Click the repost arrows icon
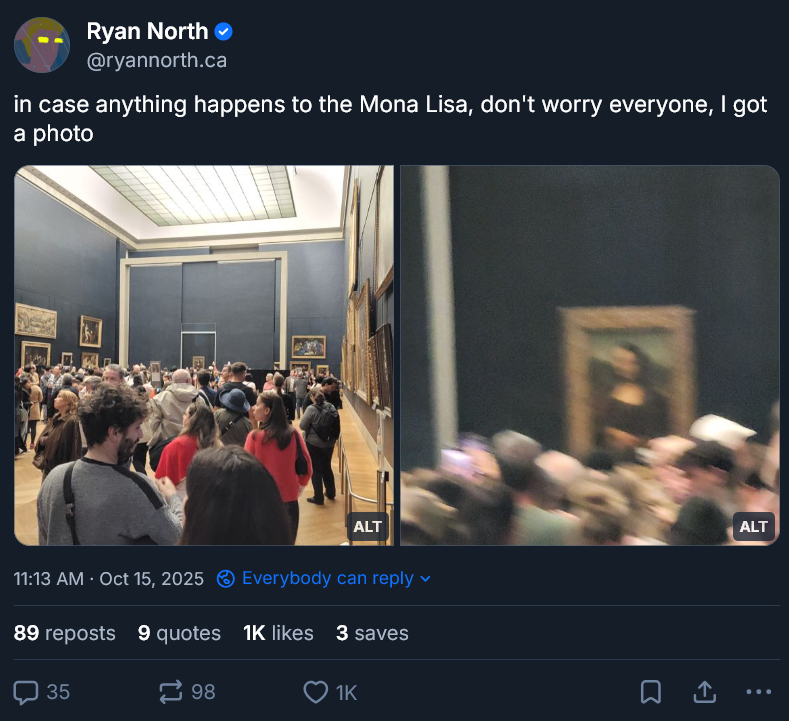 coord(171,691)
